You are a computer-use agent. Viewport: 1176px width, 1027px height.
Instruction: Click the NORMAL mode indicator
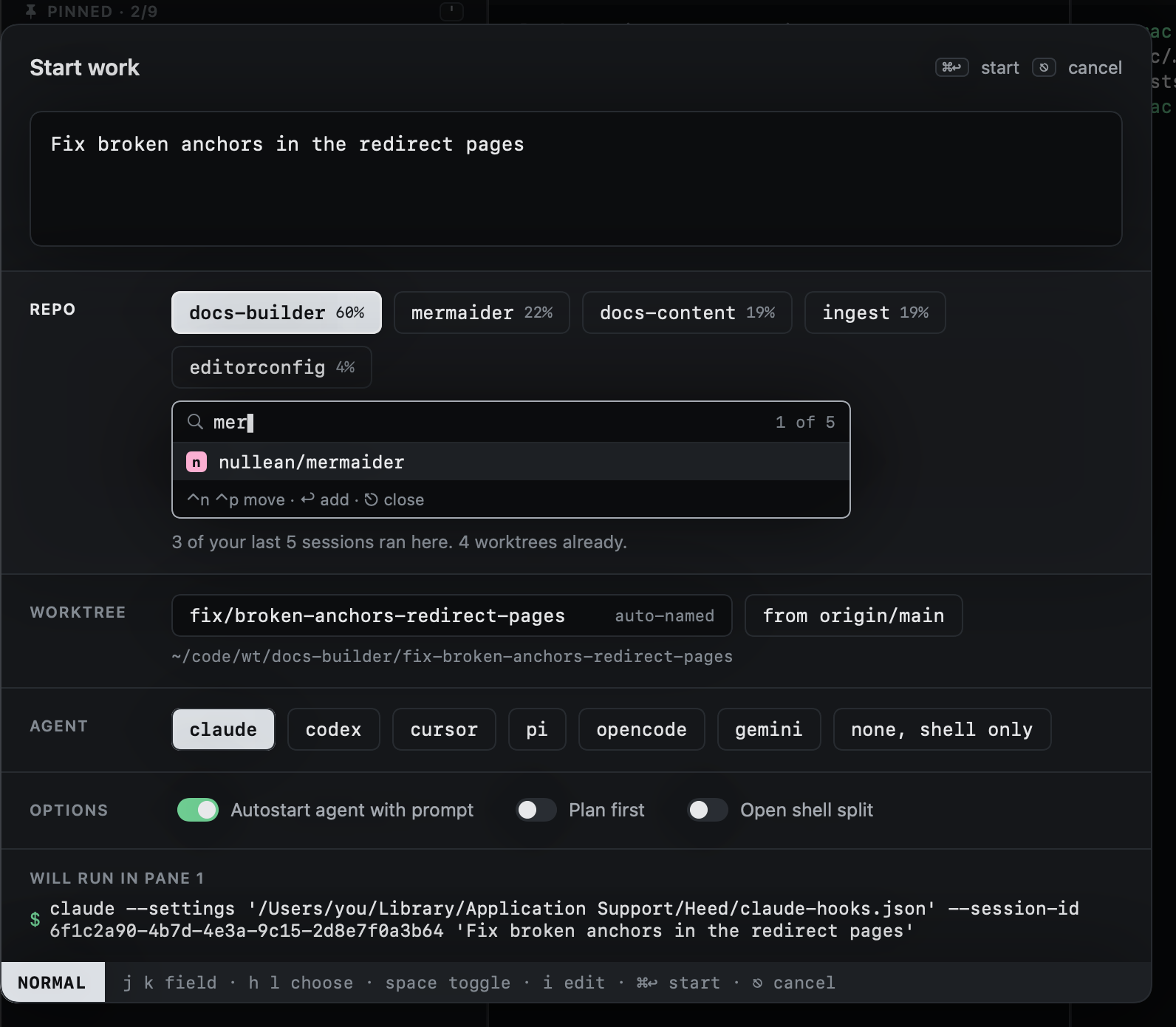click(52, 982)
